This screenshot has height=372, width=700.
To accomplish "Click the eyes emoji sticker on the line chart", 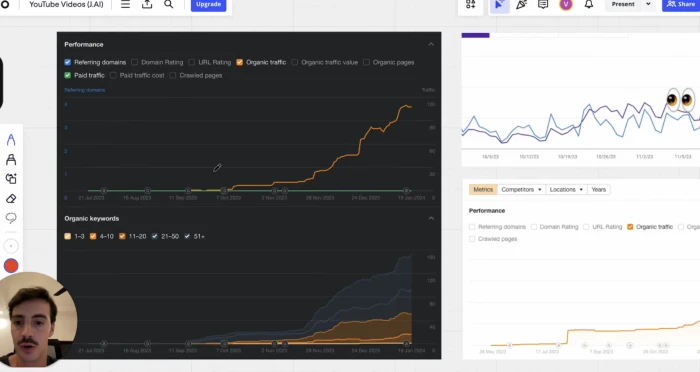I will coord(679,99).
